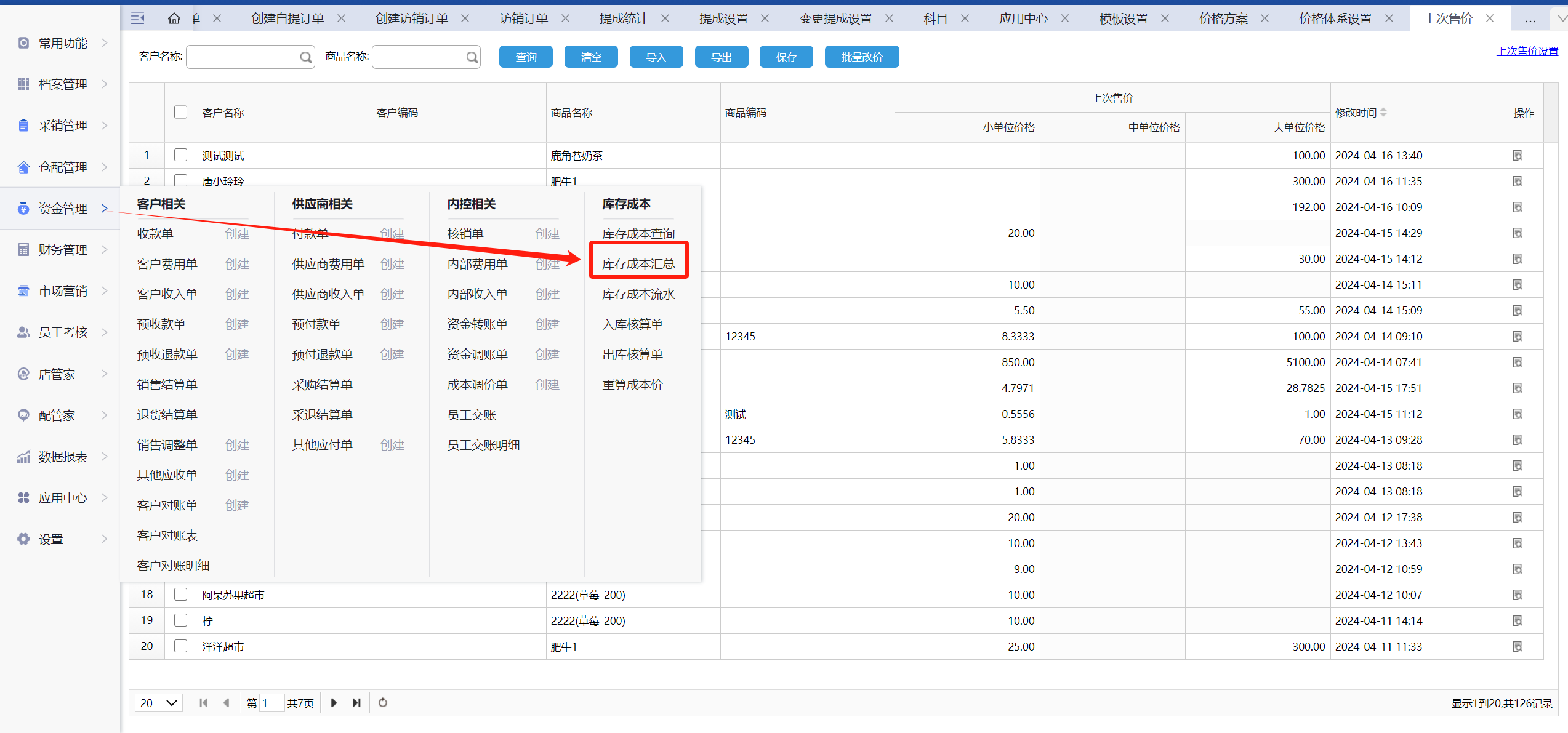Toggle the select-all header checkbox
Viewport: 1568px width, 733px height.
point(180,112)
